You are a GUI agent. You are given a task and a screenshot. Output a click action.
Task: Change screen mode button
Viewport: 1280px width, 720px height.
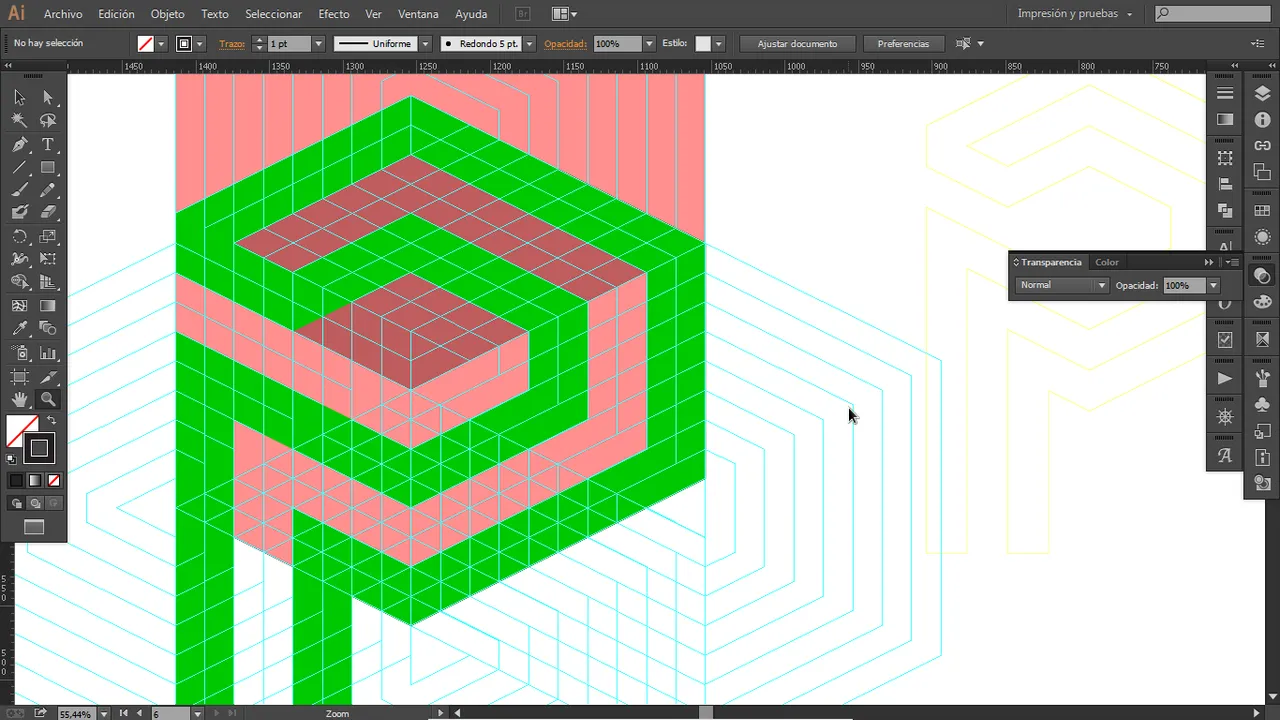[34, 527]
